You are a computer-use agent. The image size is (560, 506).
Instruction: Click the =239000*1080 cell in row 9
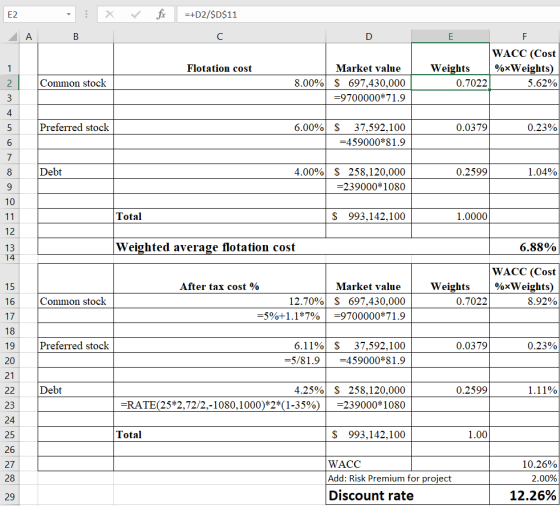[368, 186]
